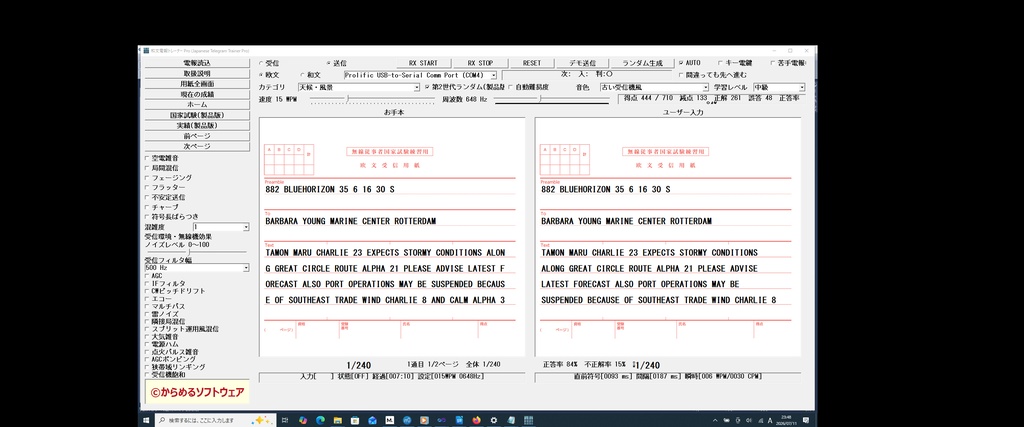Click the ホーム button
1024x427 pixels.
[197, 104]
